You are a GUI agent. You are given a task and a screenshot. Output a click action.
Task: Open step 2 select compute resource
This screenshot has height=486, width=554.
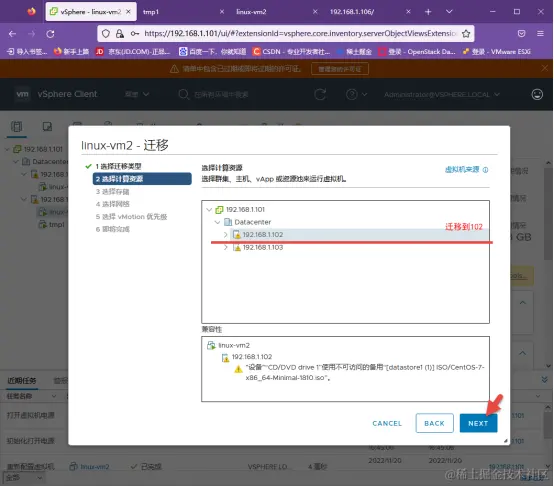point(142,179)
